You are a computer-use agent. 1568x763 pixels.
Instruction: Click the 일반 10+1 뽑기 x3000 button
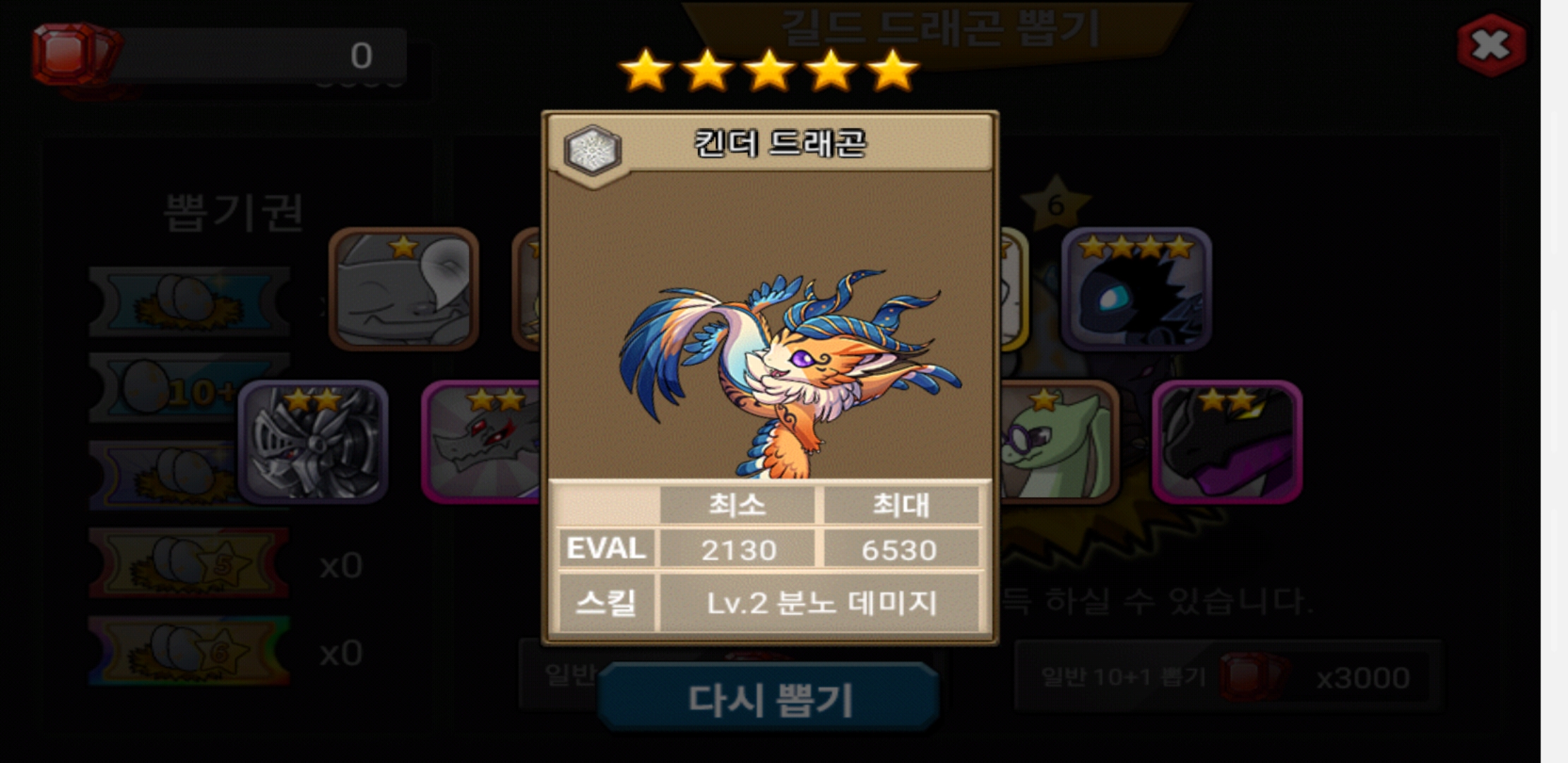(1227, 677)
